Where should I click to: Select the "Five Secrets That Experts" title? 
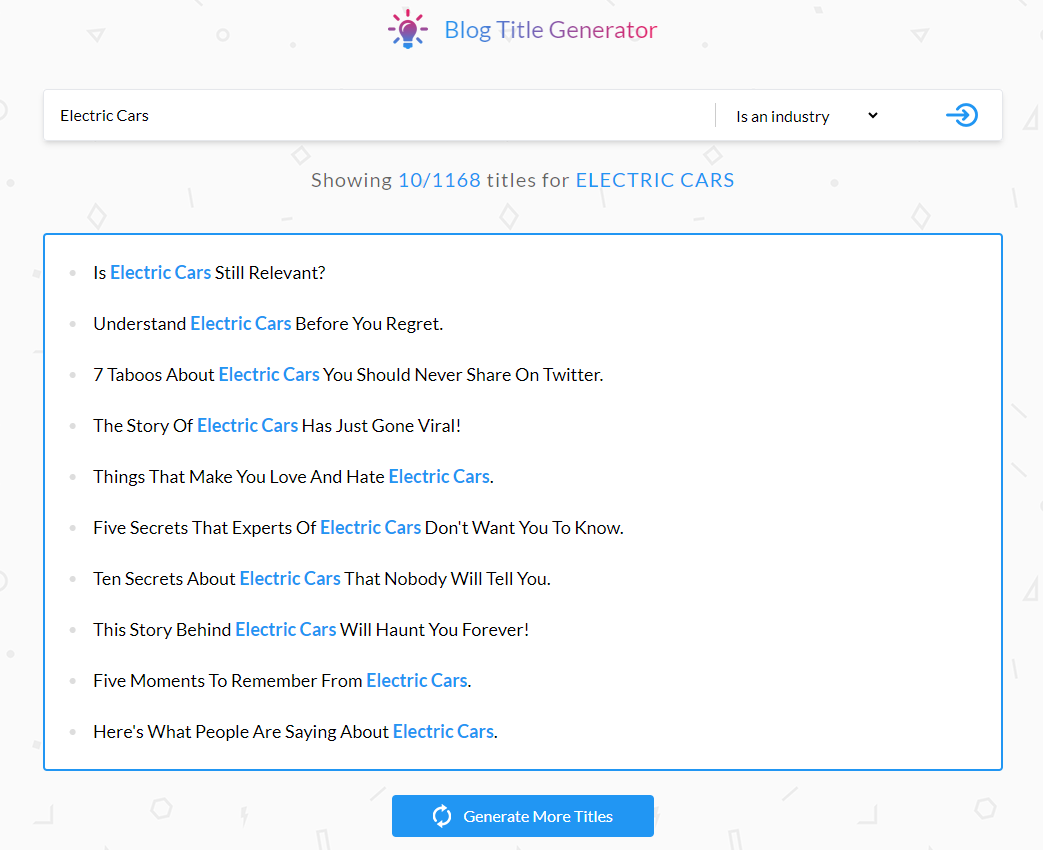(x=358, y=527)
